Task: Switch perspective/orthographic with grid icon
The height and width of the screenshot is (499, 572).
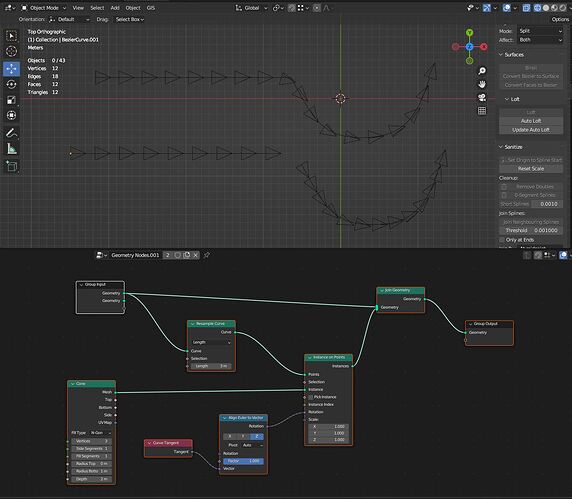Action: 482,111
